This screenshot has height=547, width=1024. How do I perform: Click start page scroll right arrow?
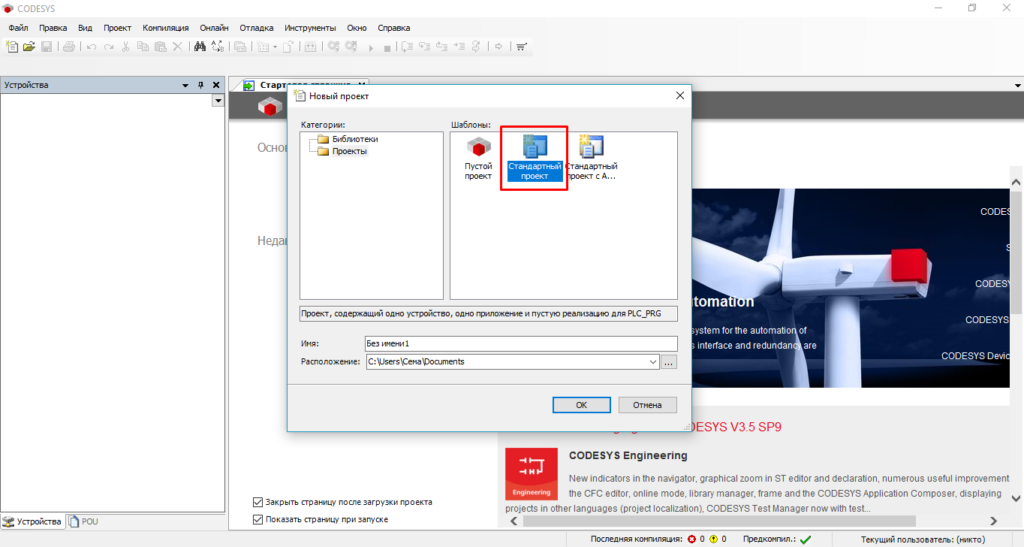tap(993, 521)
